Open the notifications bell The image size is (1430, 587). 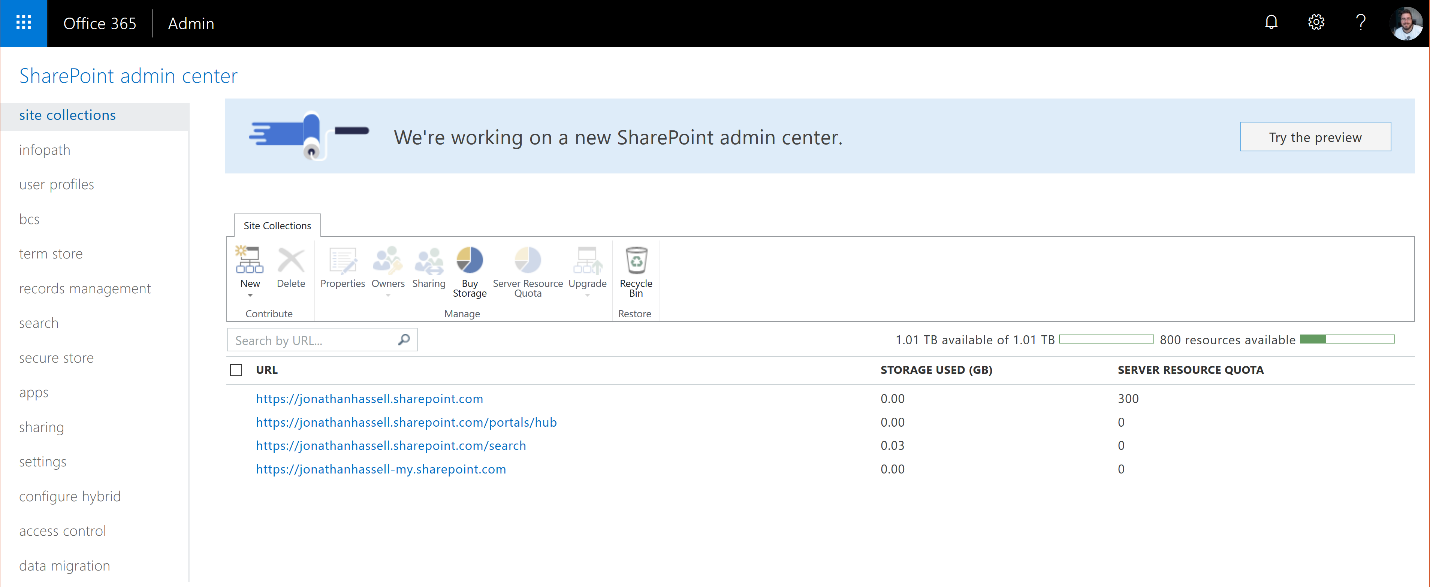pyautogui.click(x=1271, y=23)
